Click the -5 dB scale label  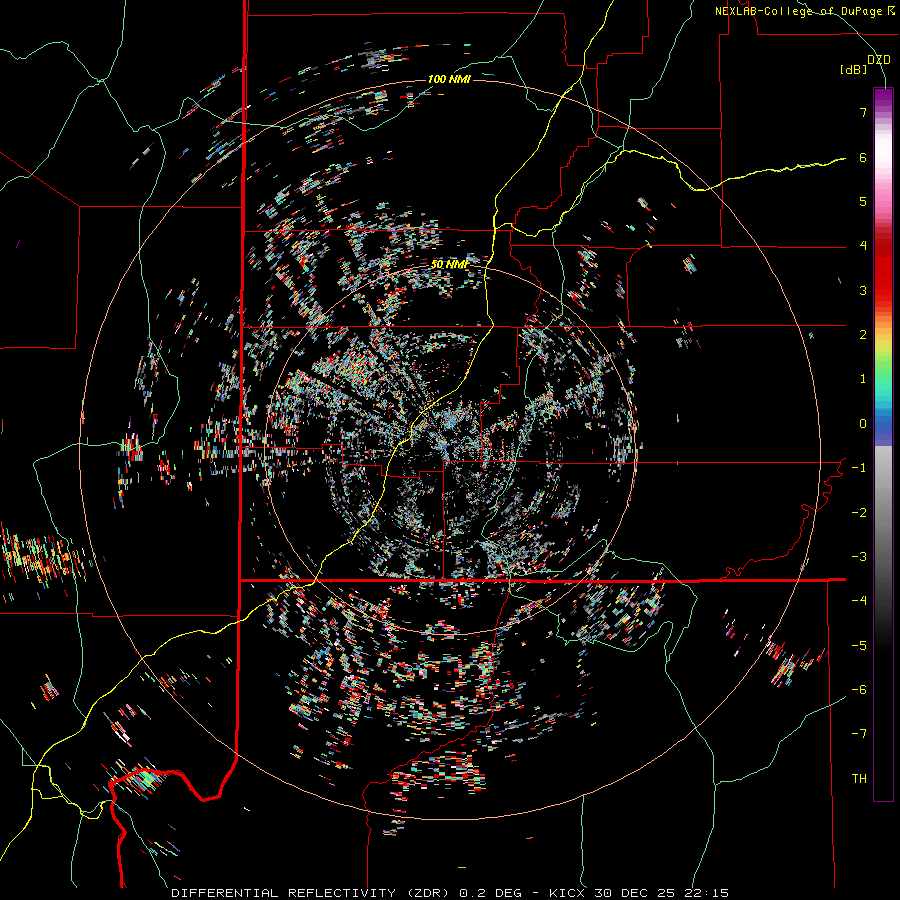coord(859,645)
